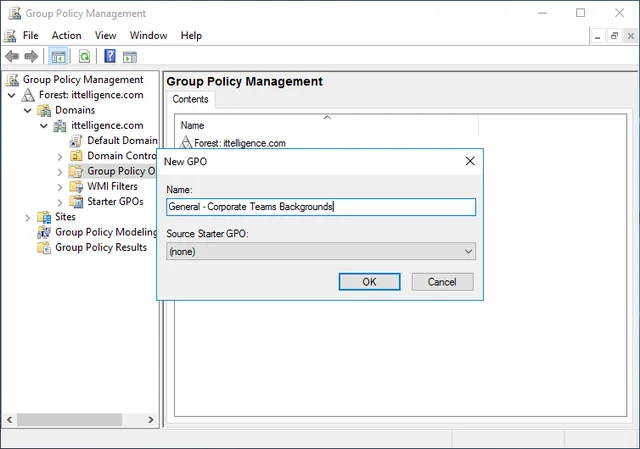Click the tree scrollbar right arrow
The width and height of the screenshot is (640, 449).
coord(151,420)
